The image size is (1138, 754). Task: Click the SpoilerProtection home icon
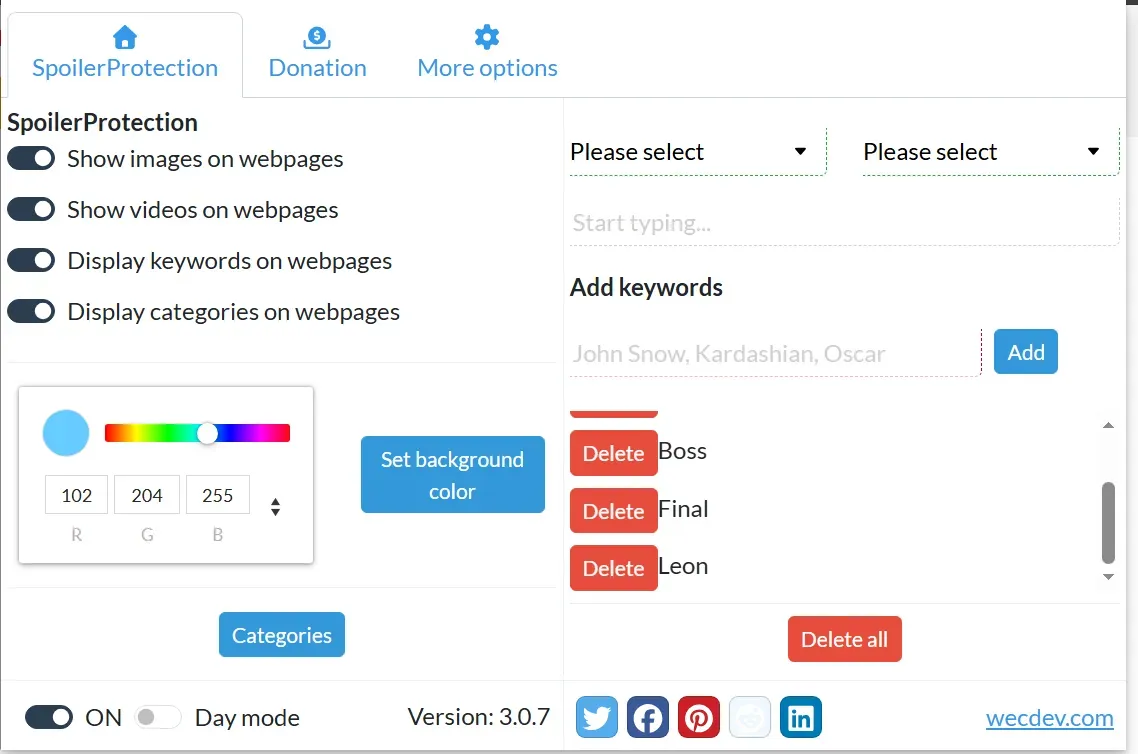(125, 36)
